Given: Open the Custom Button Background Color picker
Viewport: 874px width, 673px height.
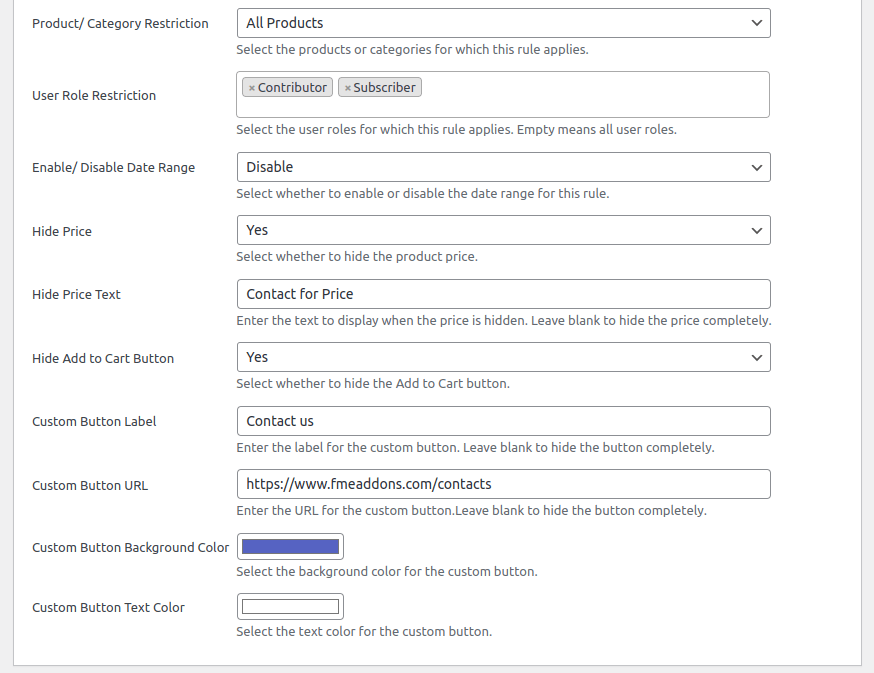Looking at the screenshot, I should click(x=290, y=546).
